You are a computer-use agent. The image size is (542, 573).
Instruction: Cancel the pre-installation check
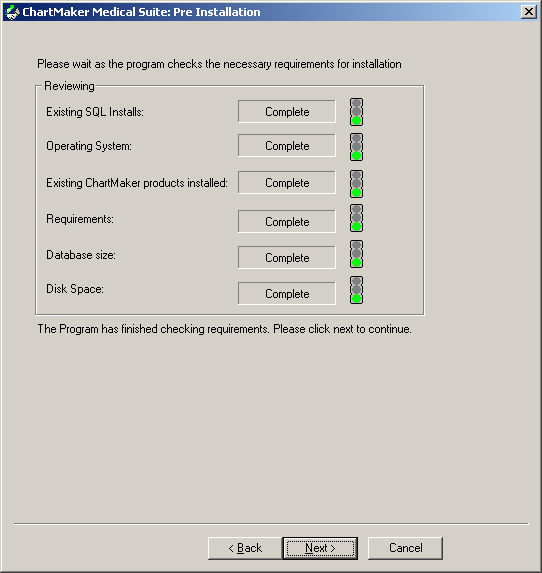(405, 548)
